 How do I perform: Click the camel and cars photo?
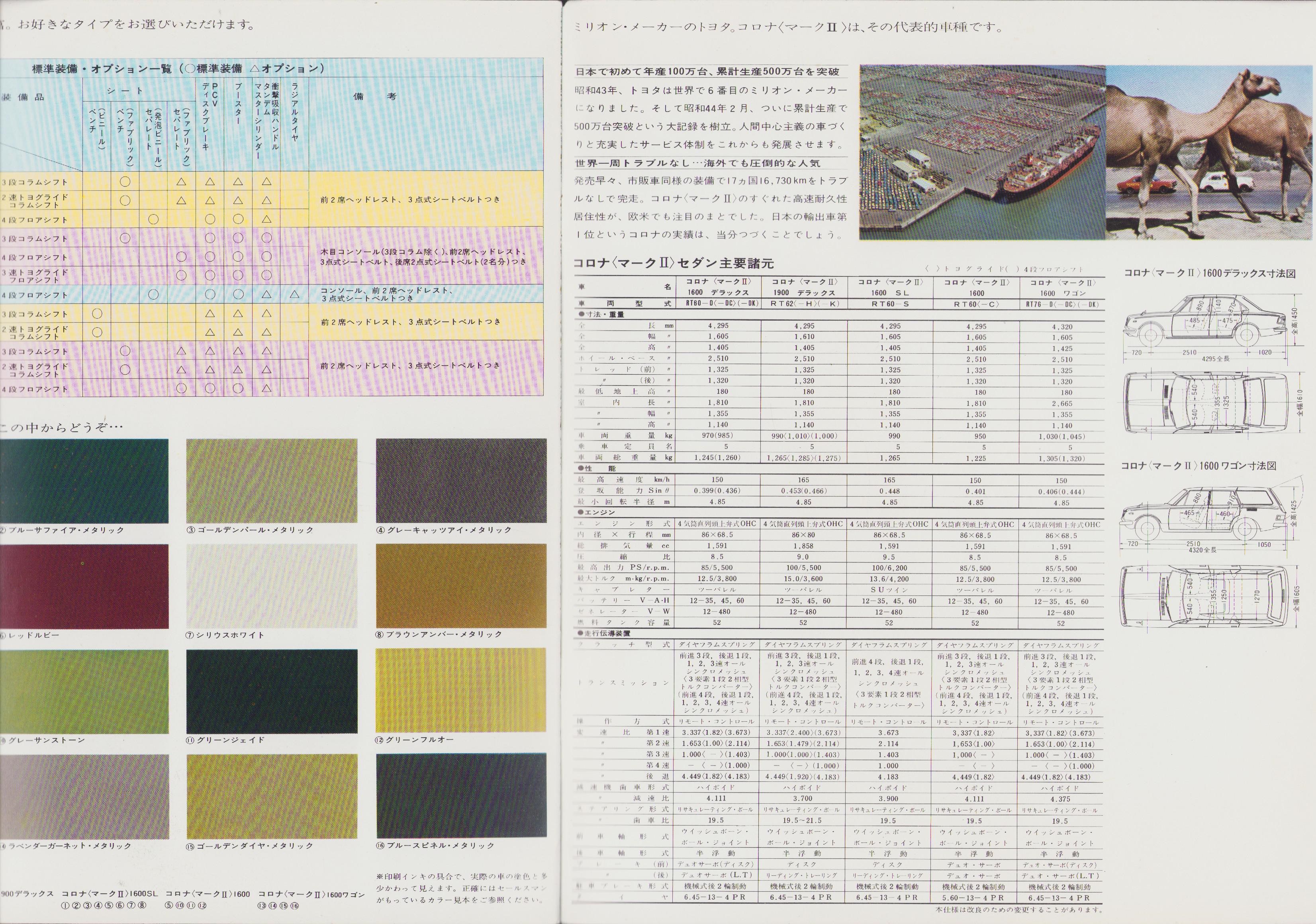point(1209,153)
